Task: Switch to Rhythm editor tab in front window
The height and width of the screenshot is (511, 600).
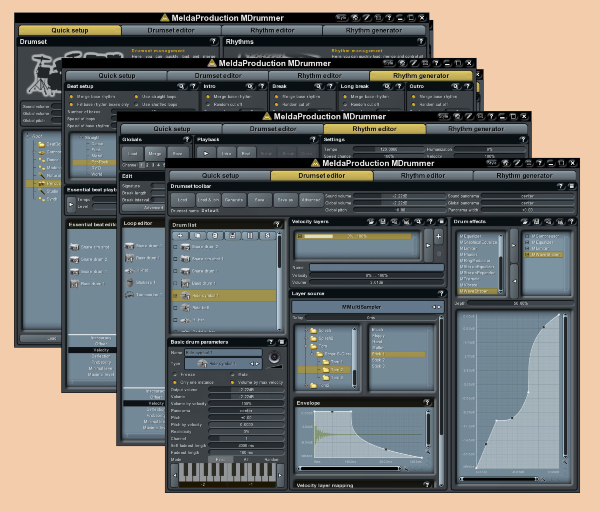Action: (x=423, y=176)
